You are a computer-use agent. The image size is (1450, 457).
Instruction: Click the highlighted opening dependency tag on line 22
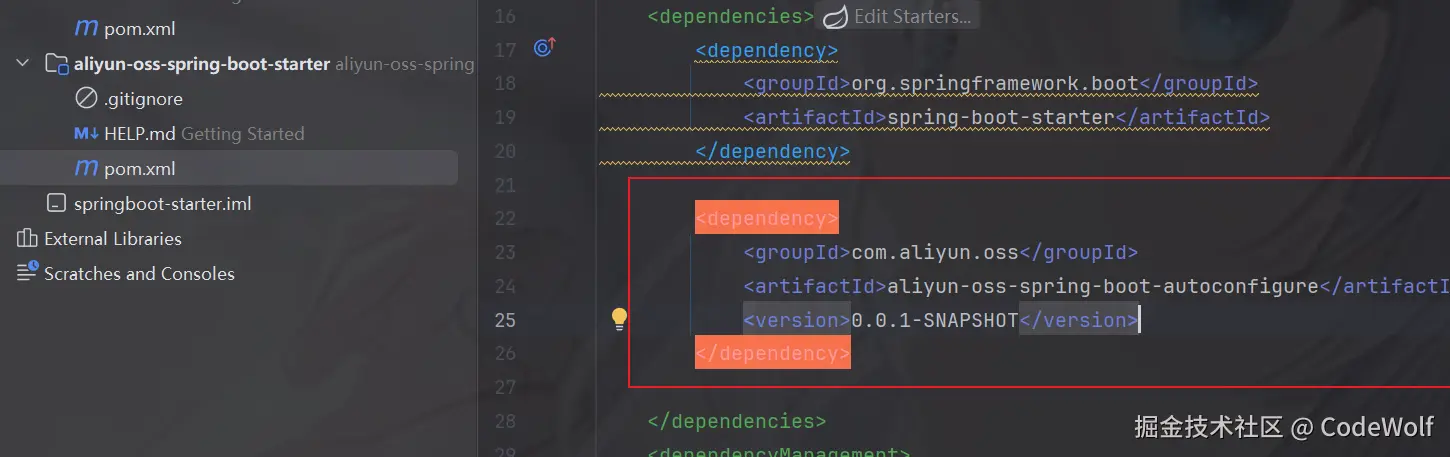(x=767, y=218)
